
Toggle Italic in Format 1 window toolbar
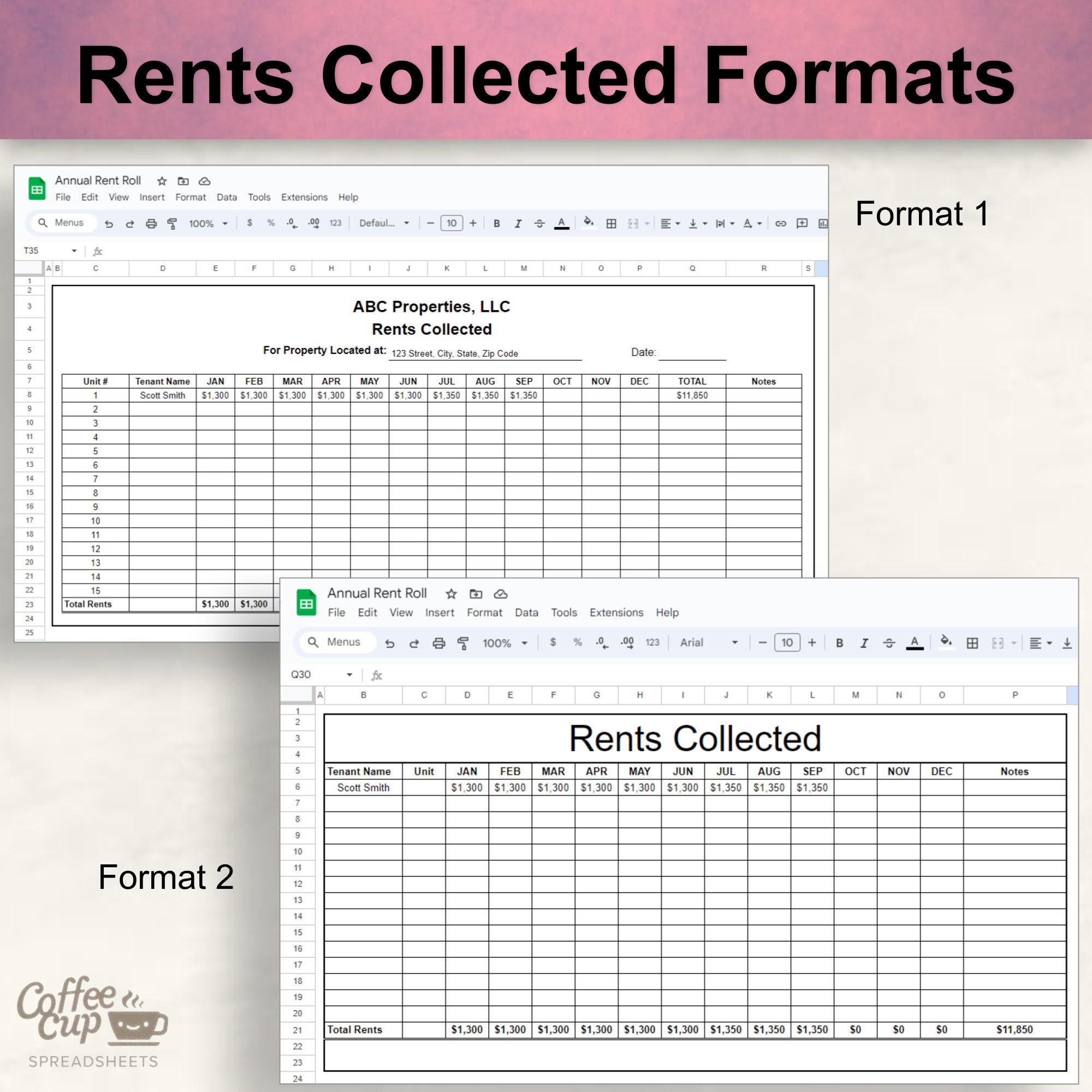pos(518,223)
